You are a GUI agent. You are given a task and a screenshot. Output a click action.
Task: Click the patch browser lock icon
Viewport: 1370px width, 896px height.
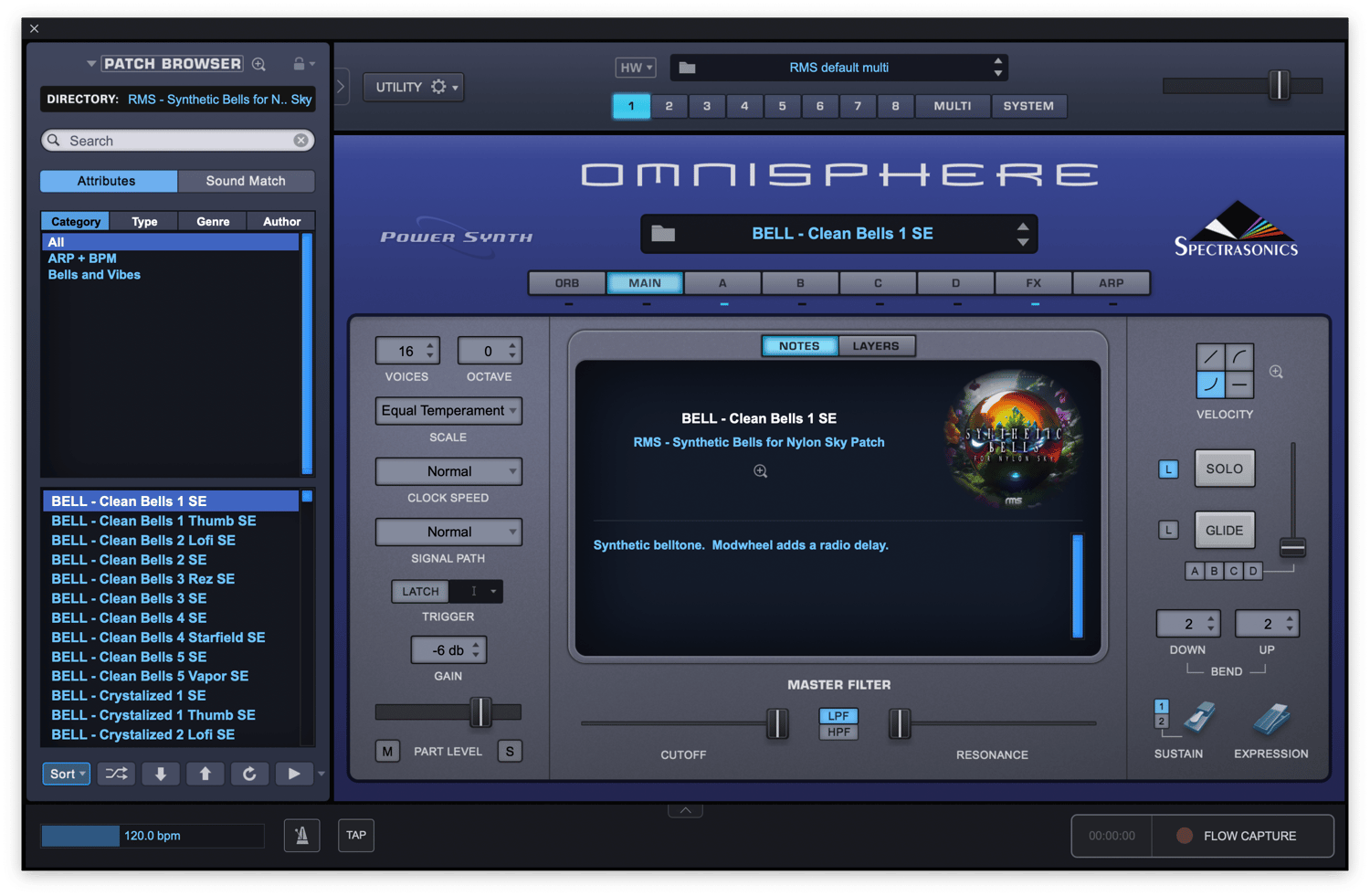tap(299, 64)
